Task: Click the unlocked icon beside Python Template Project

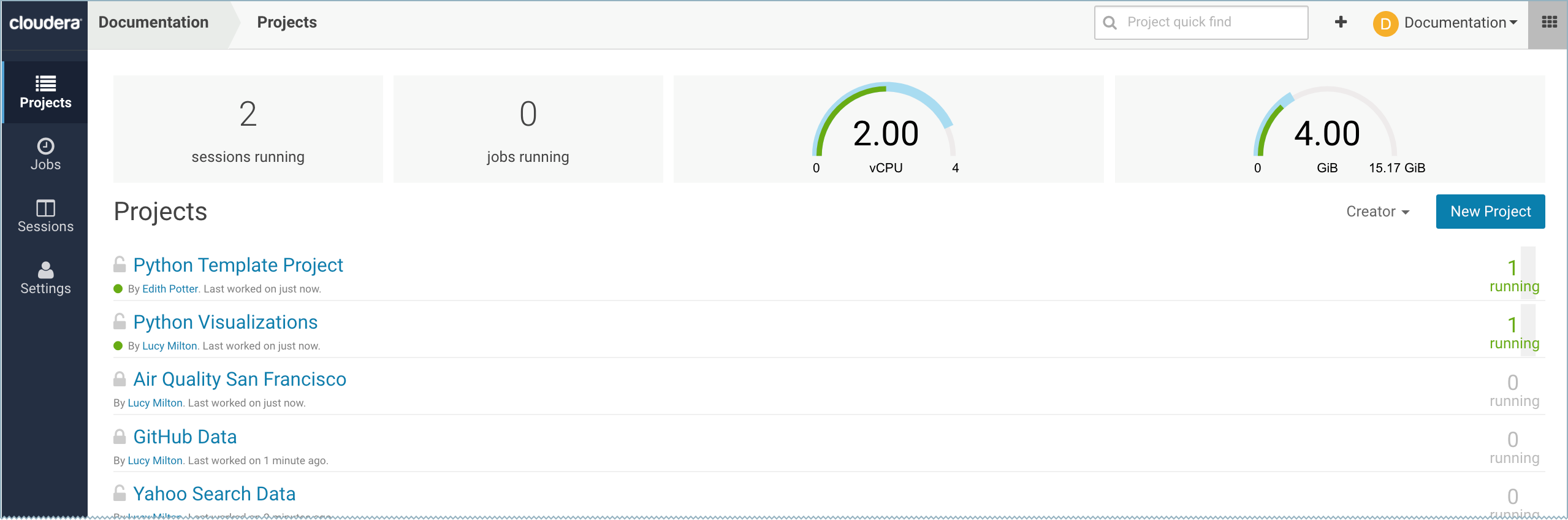Action: coord(120,264)
